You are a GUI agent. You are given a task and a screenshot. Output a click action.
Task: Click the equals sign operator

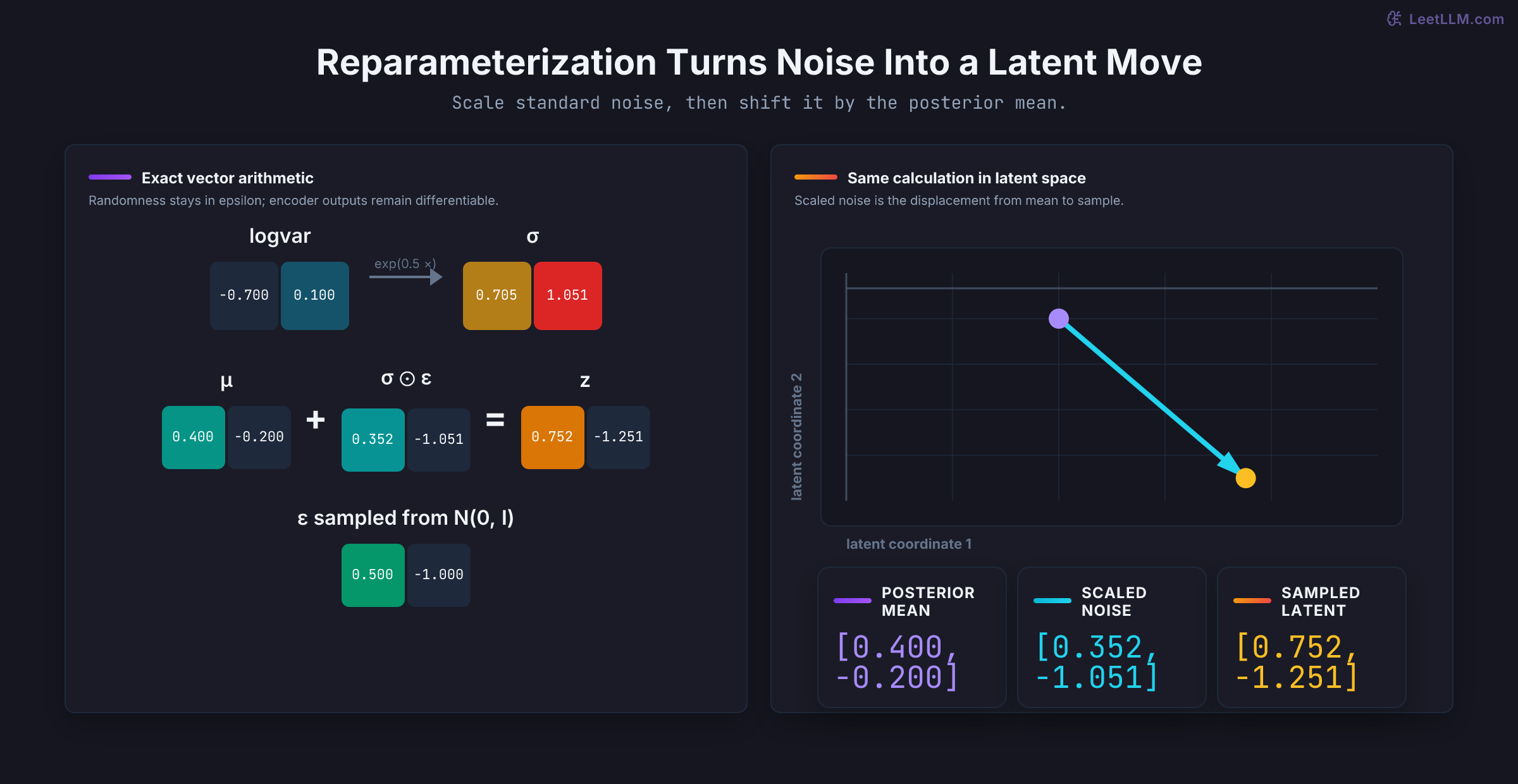click(495, 420)
